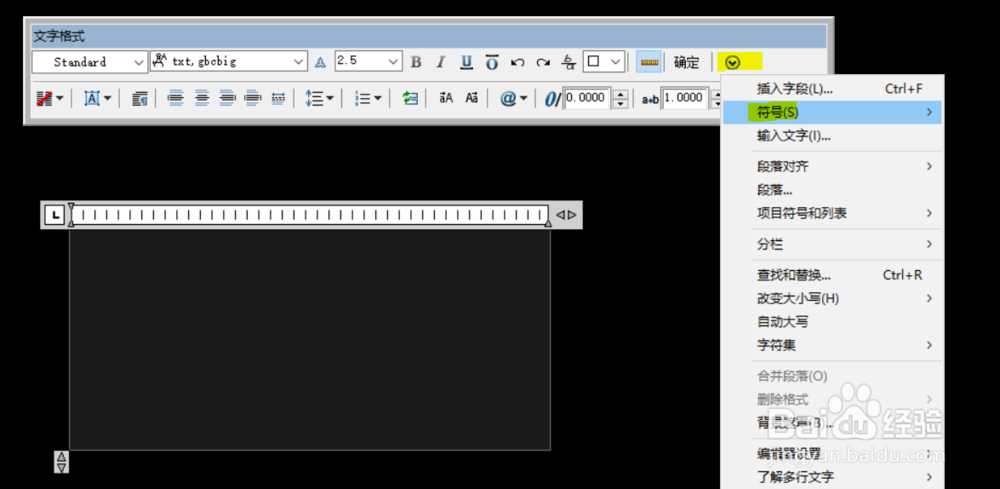This screenshot has width=1000, height=489.
Task: Center paragraph text
Action: [202, 98]
